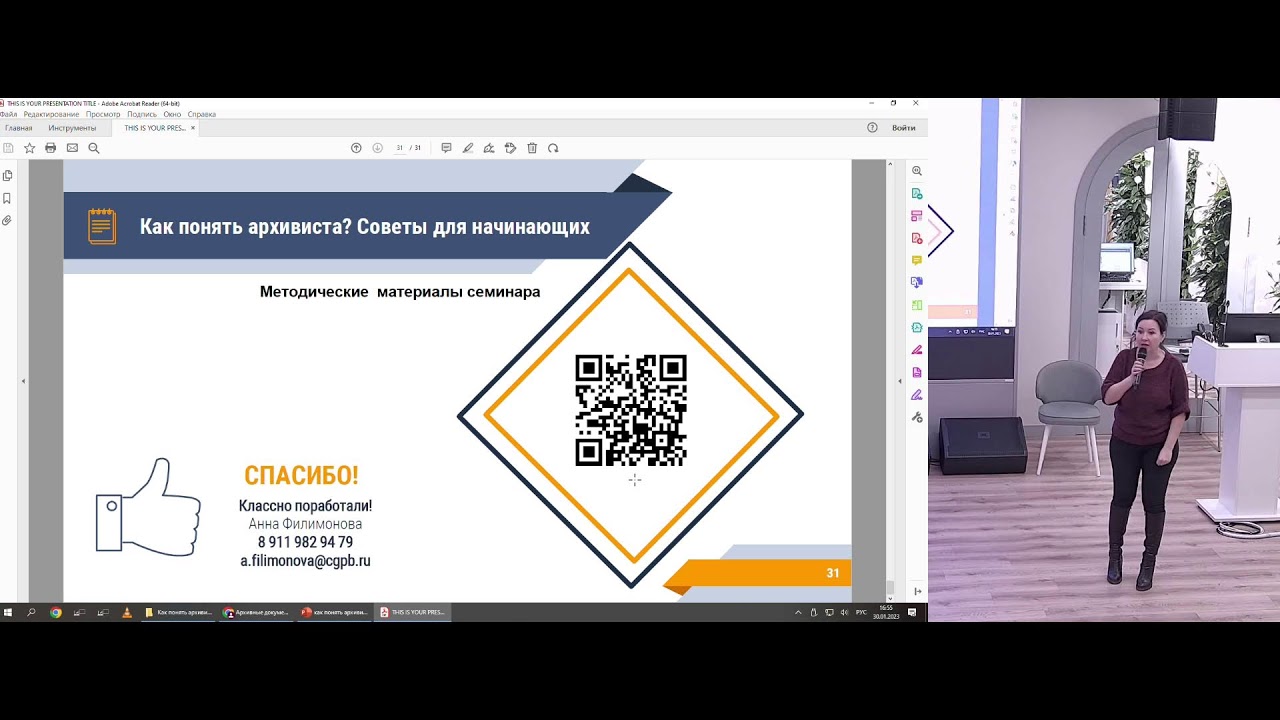This screenshot has width=1280, height=720.
Task: Open green Compare tool icon
Action: click(917, 305)
